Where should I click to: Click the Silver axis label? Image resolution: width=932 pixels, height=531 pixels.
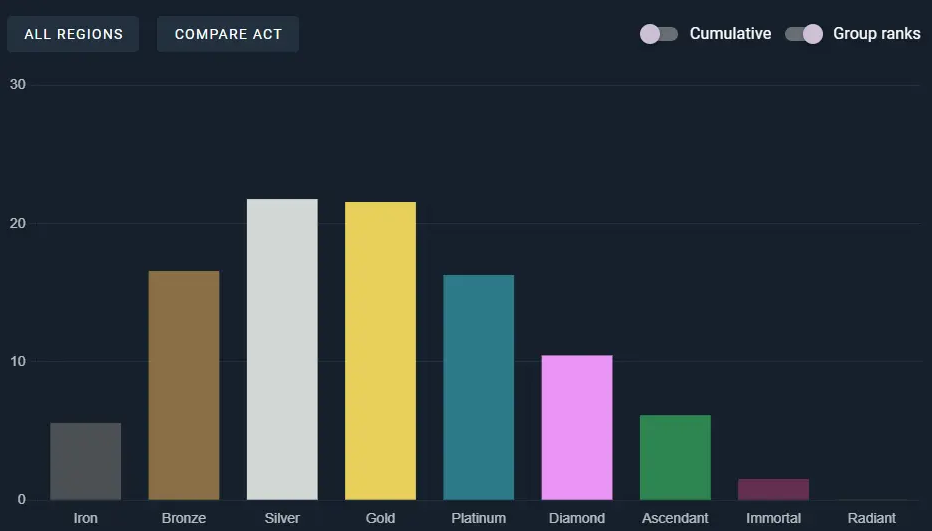point(282,518)
